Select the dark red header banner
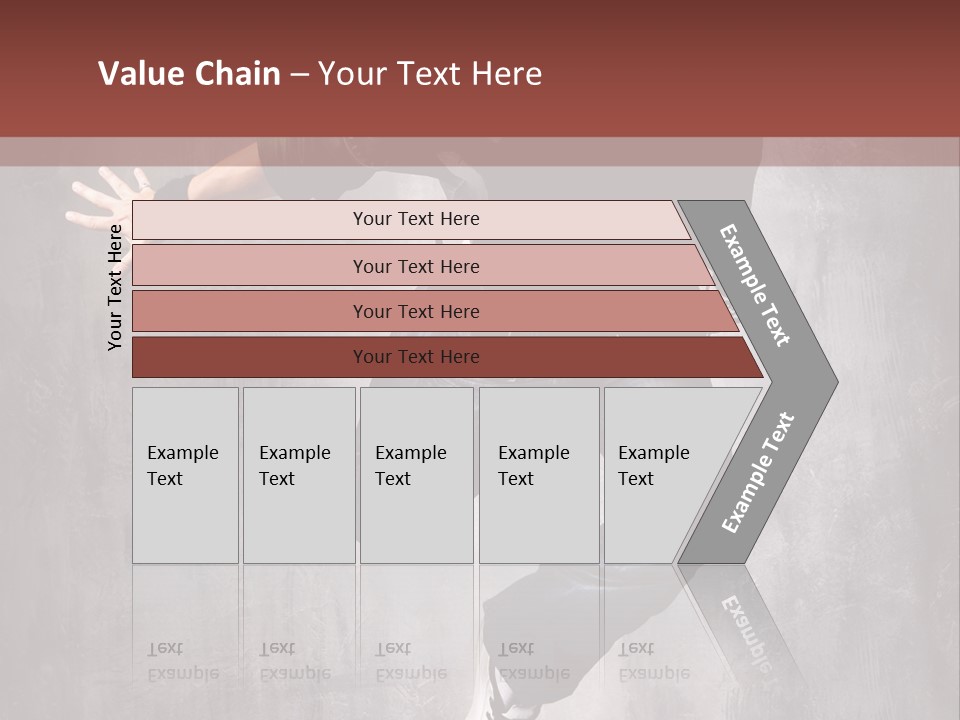The image size is (960, 720). point(480,68)
